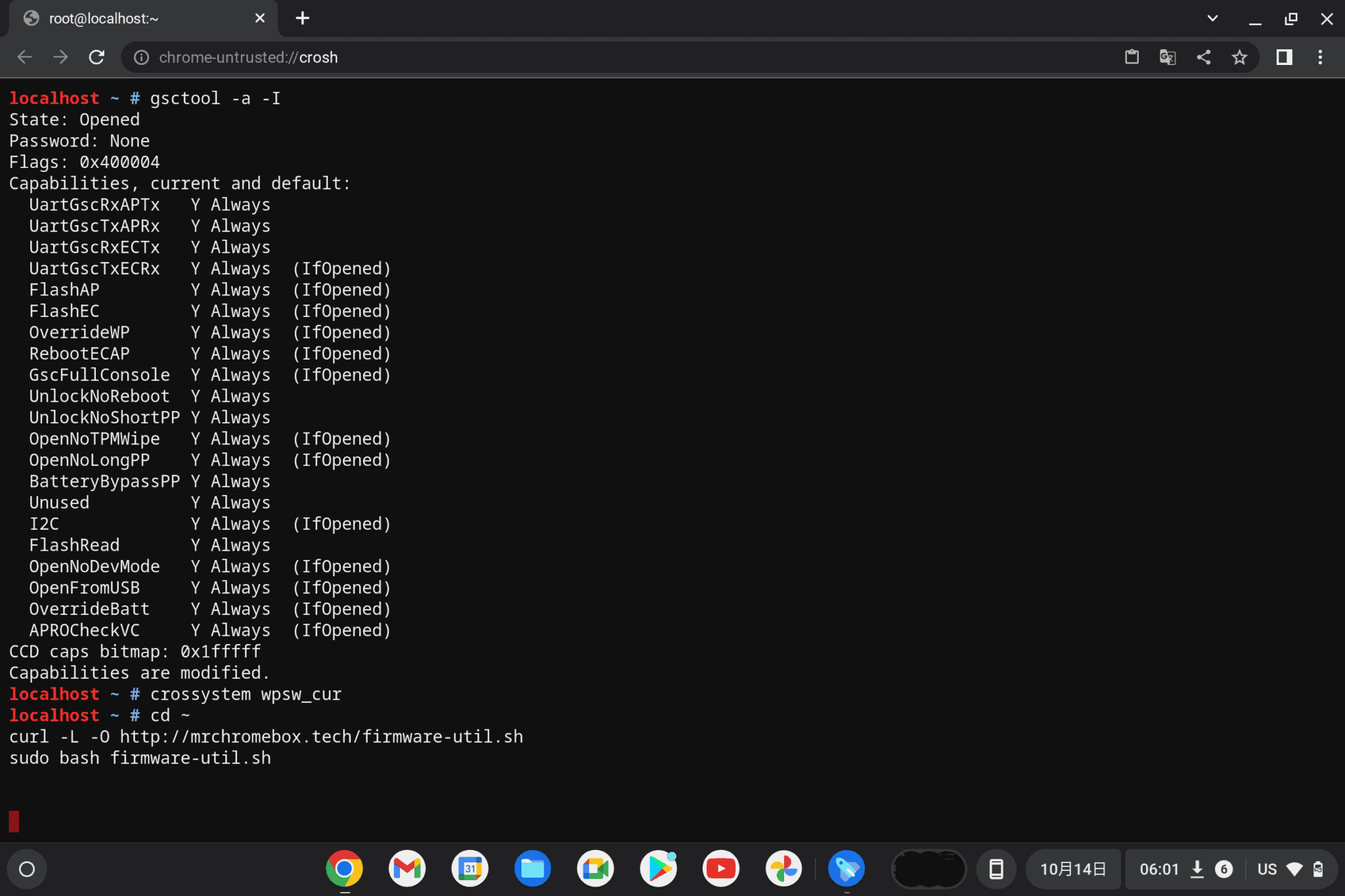The image size is (1345, 896).
Task: Open the Gmail app from the shelf
Action: point(407,868)
